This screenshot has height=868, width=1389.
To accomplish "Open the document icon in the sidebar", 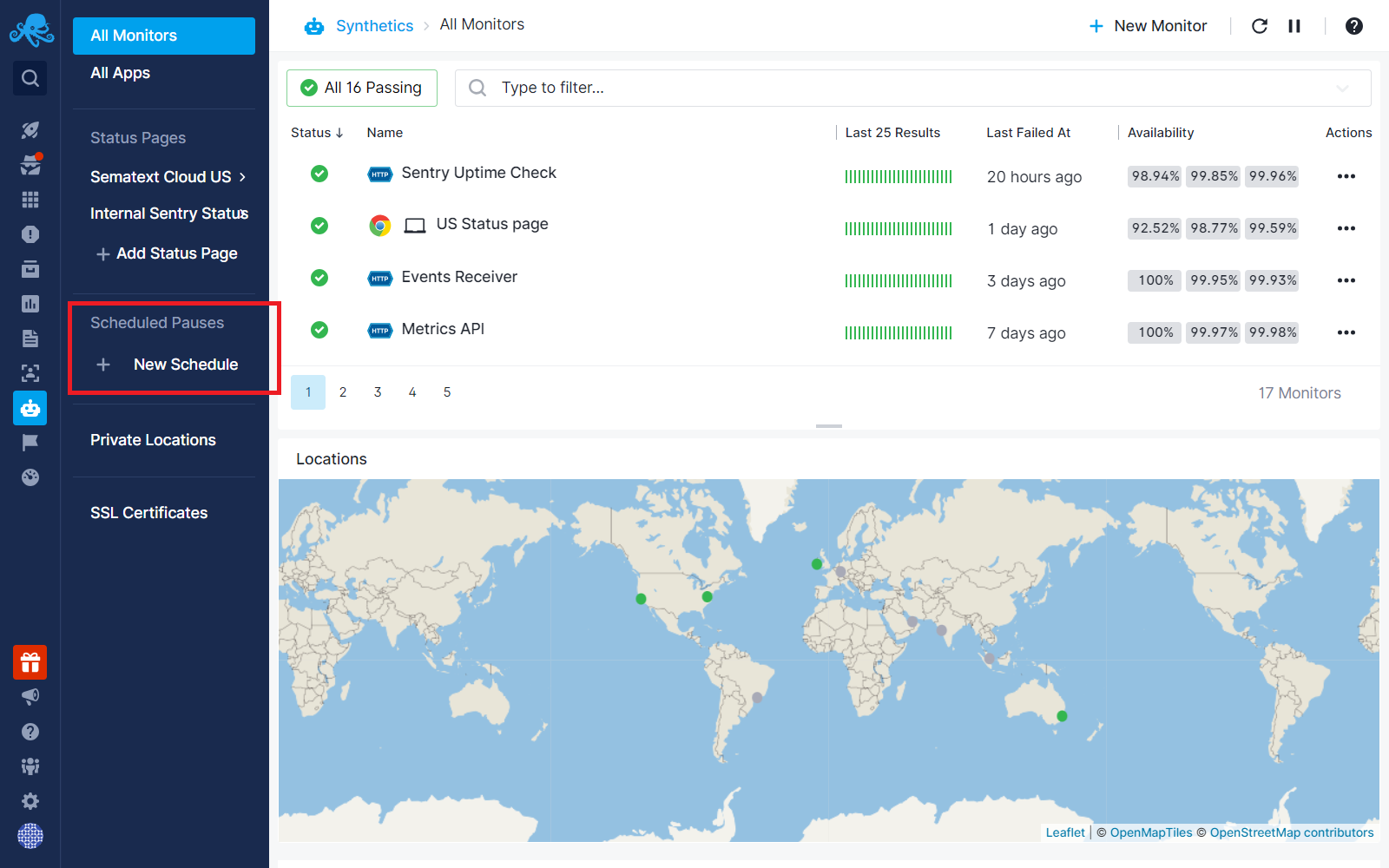I will click(30, 339).
